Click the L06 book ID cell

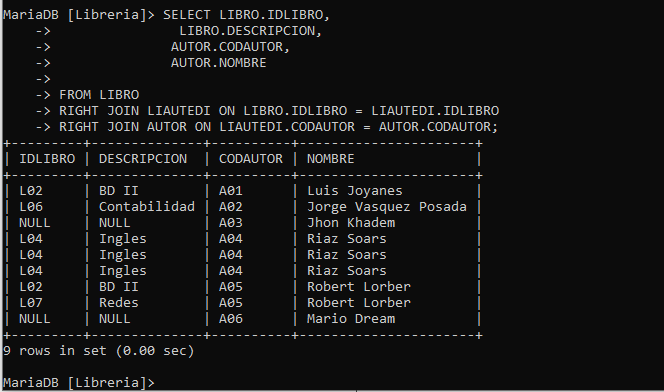31,207
